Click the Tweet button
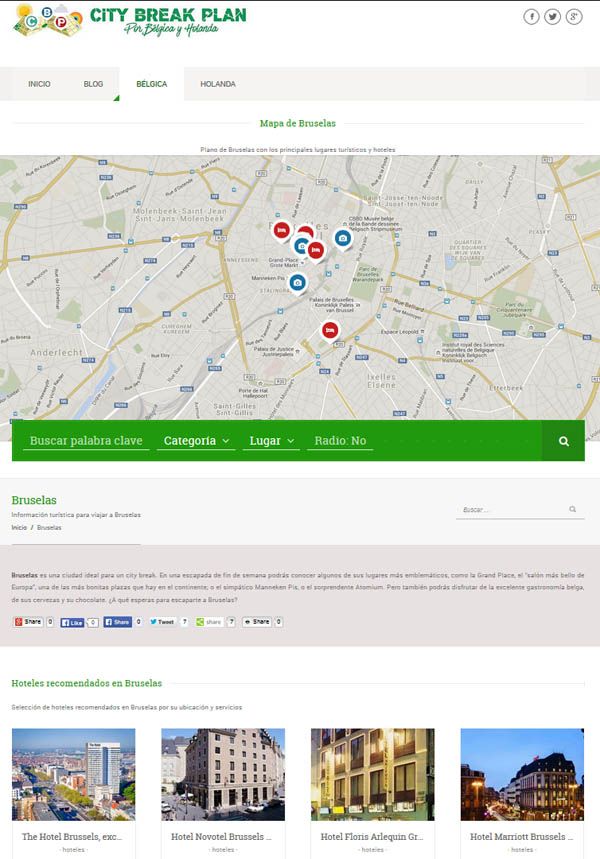The height and width of the screenshot is (859, 600). point(162,622)
